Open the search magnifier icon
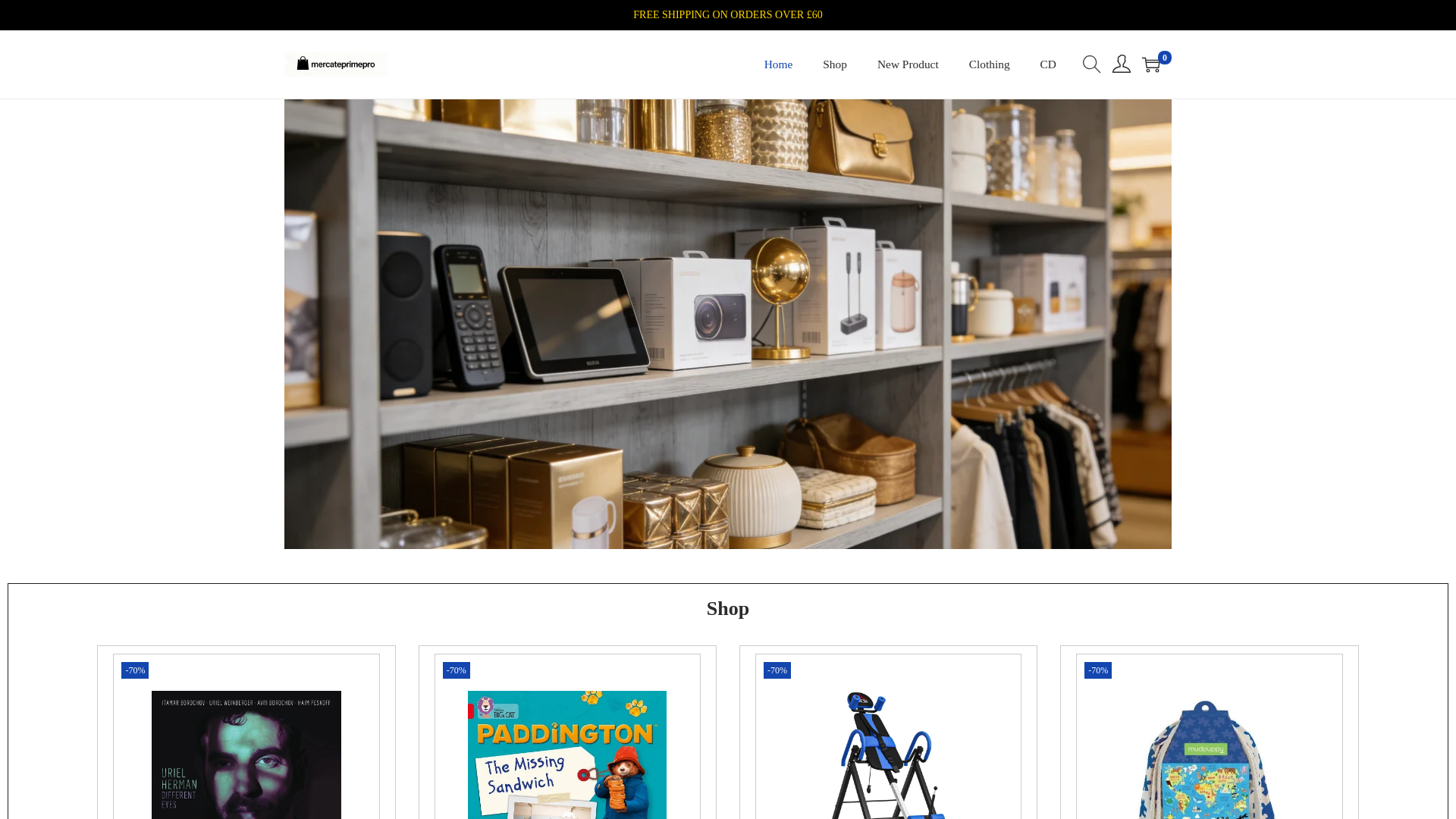Viewport: 1456px width, 819px height. [x=1091, y=64]
